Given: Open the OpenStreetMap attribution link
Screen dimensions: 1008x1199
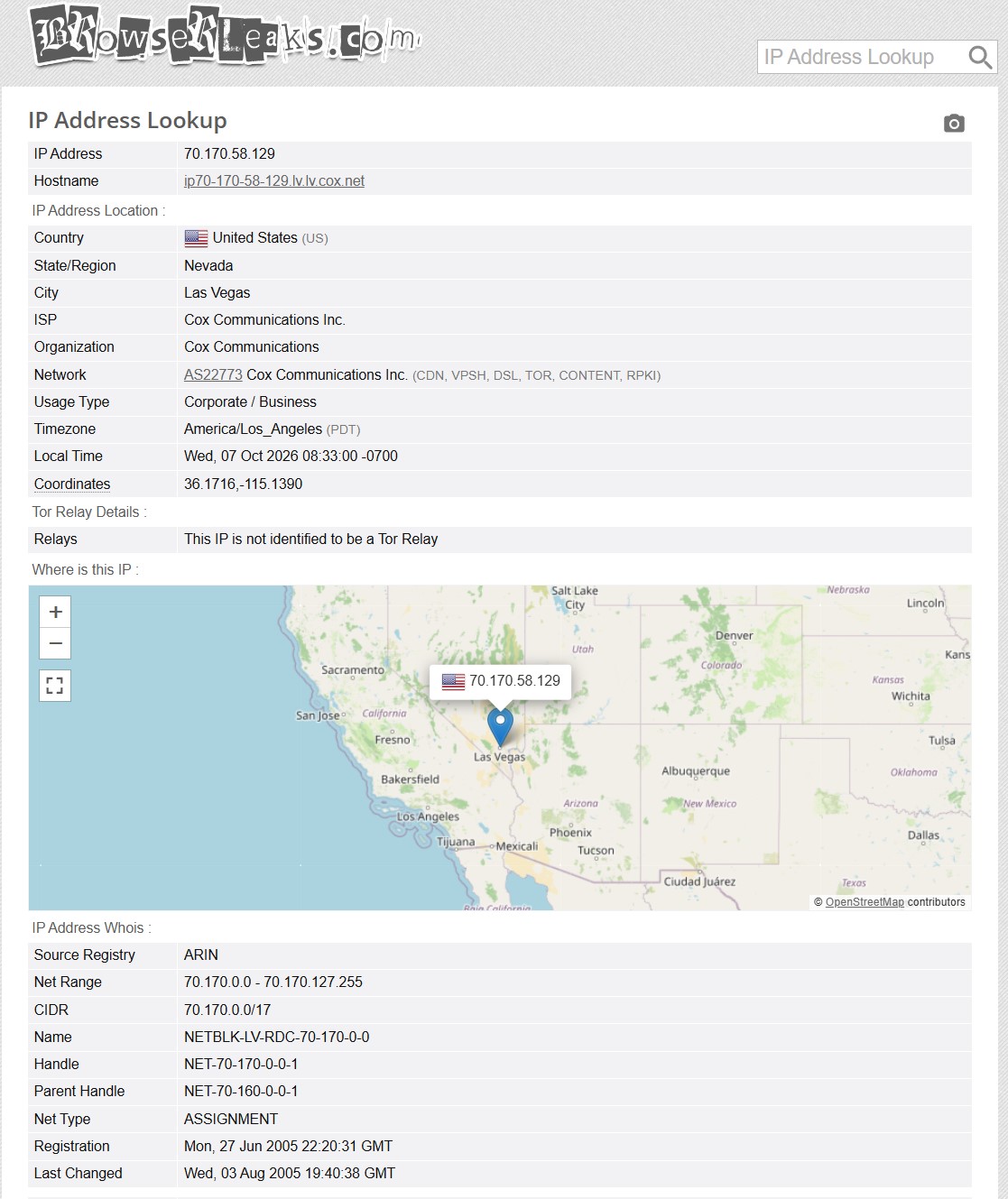Looking at the screenshot, I should click(x=865, y=902).
